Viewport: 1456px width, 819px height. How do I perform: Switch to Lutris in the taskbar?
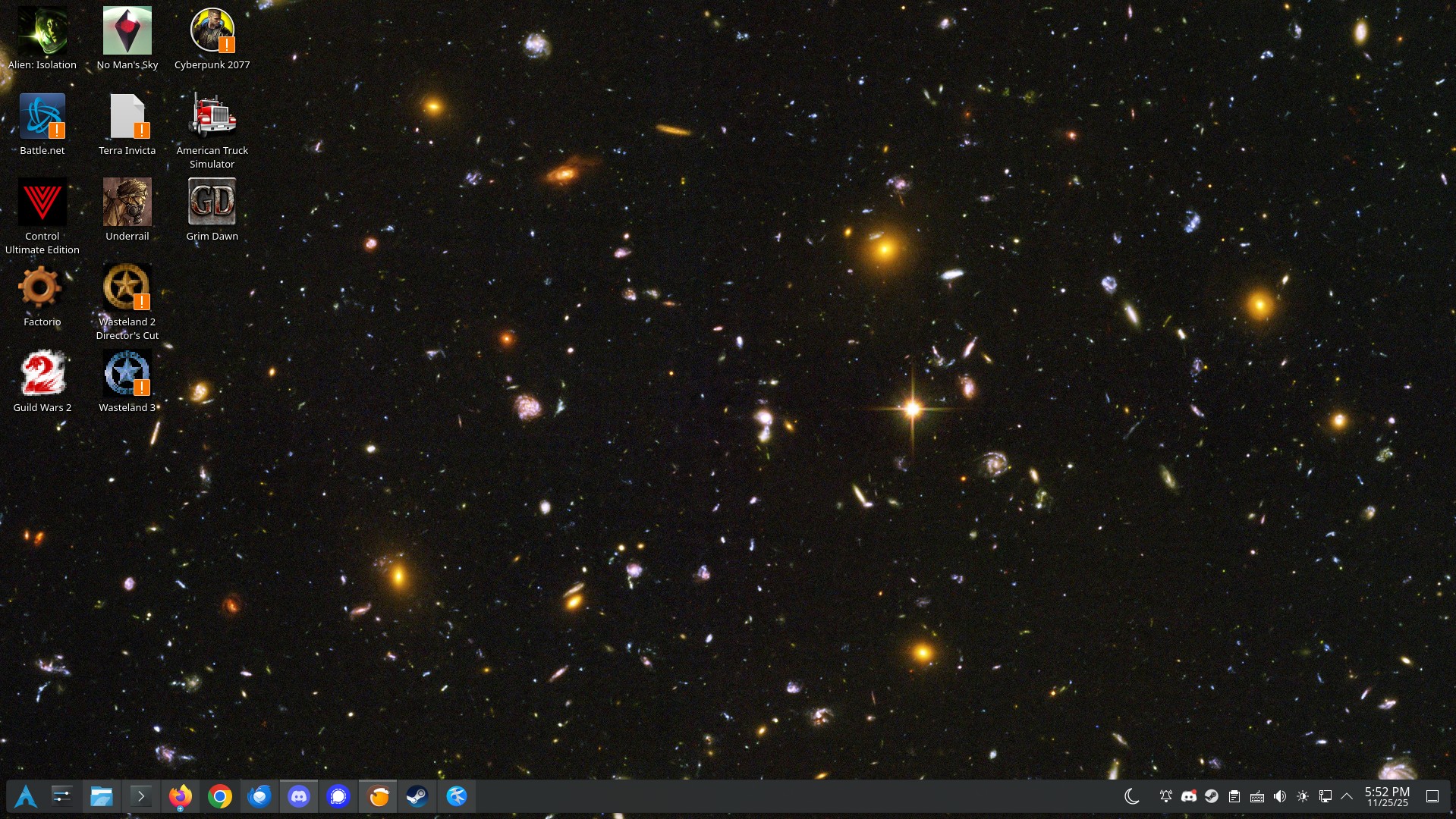[x=378, y=796]
